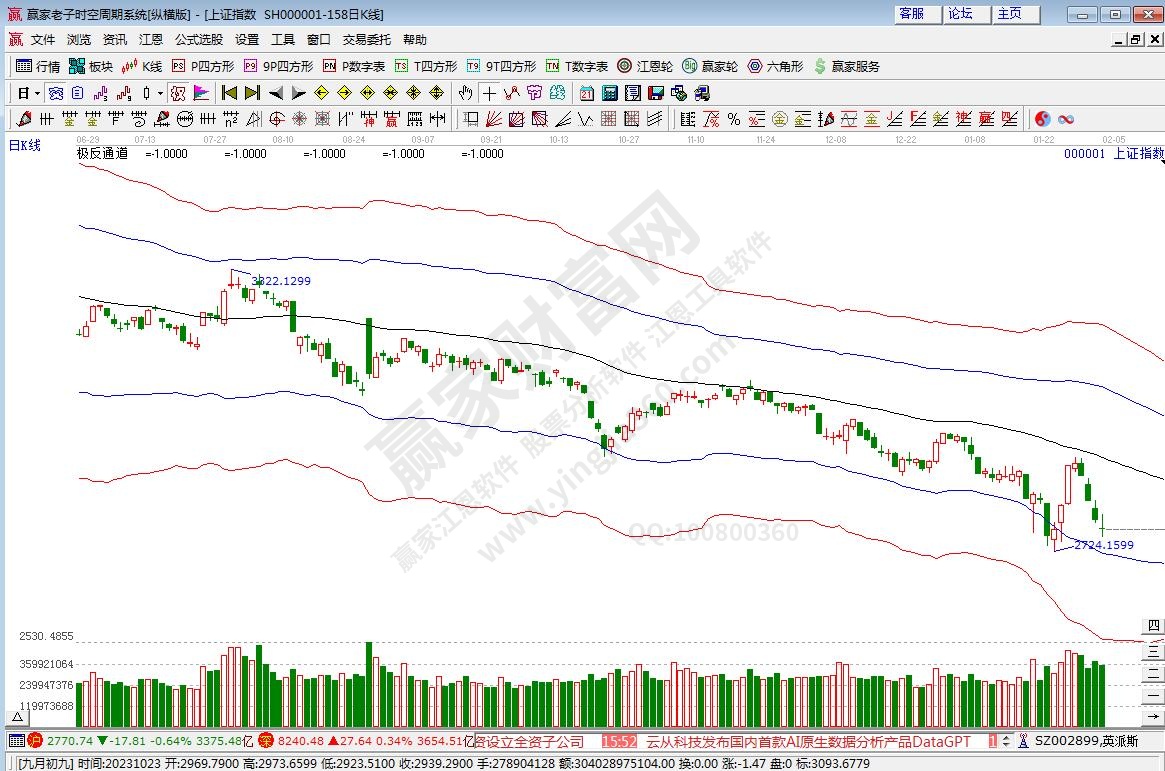
Task: Toggle the 四 panel button on right
Action: tap(1153, 626)
